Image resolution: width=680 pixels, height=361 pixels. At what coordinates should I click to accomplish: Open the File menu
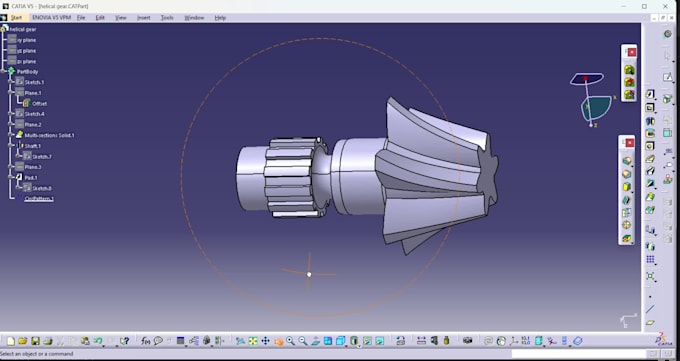pyautogui.click(x=81, y=18)
